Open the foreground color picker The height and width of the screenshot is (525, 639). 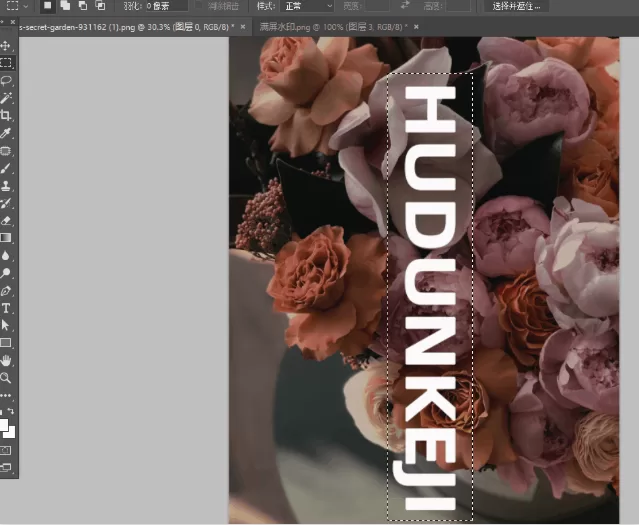[x=3, y=424]
